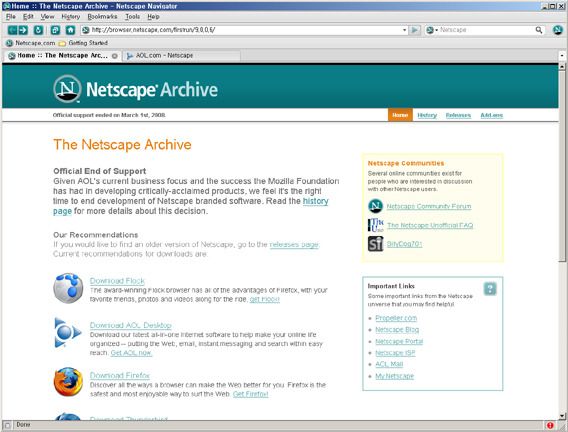Click the red alert icon in status bar
The width and height of the screenshot is (568, 432).
pyautogui.click(x=550, y=425)
